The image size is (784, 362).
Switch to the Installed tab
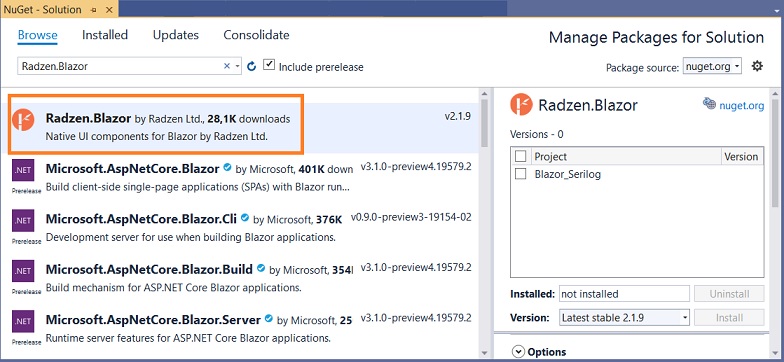tap(105, 35)
